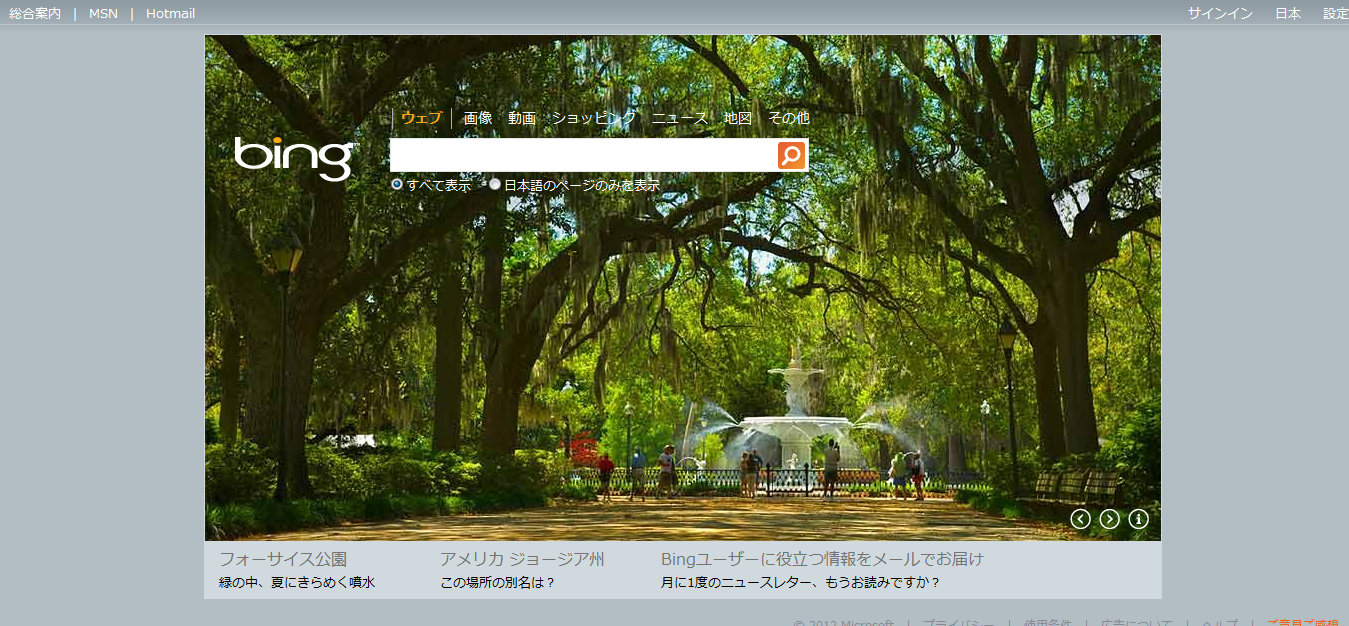This screenshot has height=626, width=1349.
Task: Switch to the ウェブ search tab
Action: 421,118
